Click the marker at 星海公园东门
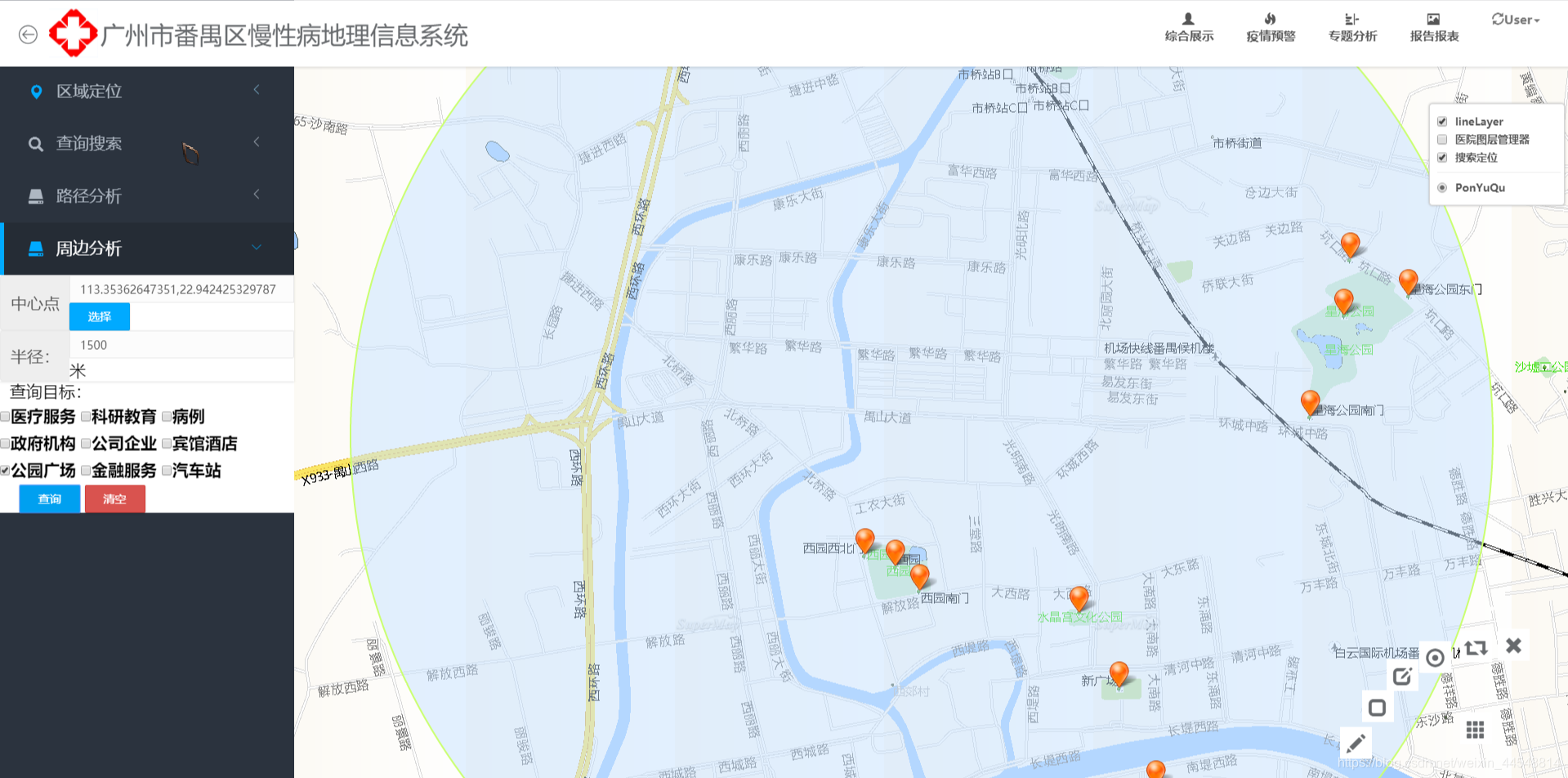Screen dimensions: 1568x778 [x=1408, y=283]
